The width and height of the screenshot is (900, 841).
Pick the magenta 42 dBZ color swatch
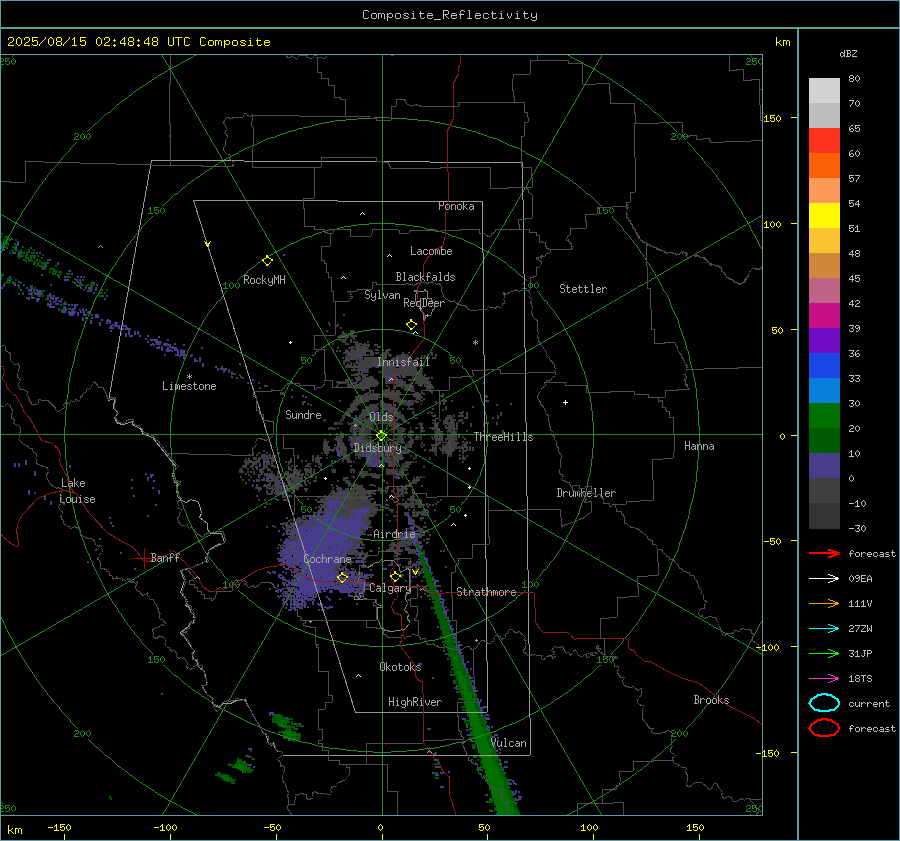pos(824,315)
